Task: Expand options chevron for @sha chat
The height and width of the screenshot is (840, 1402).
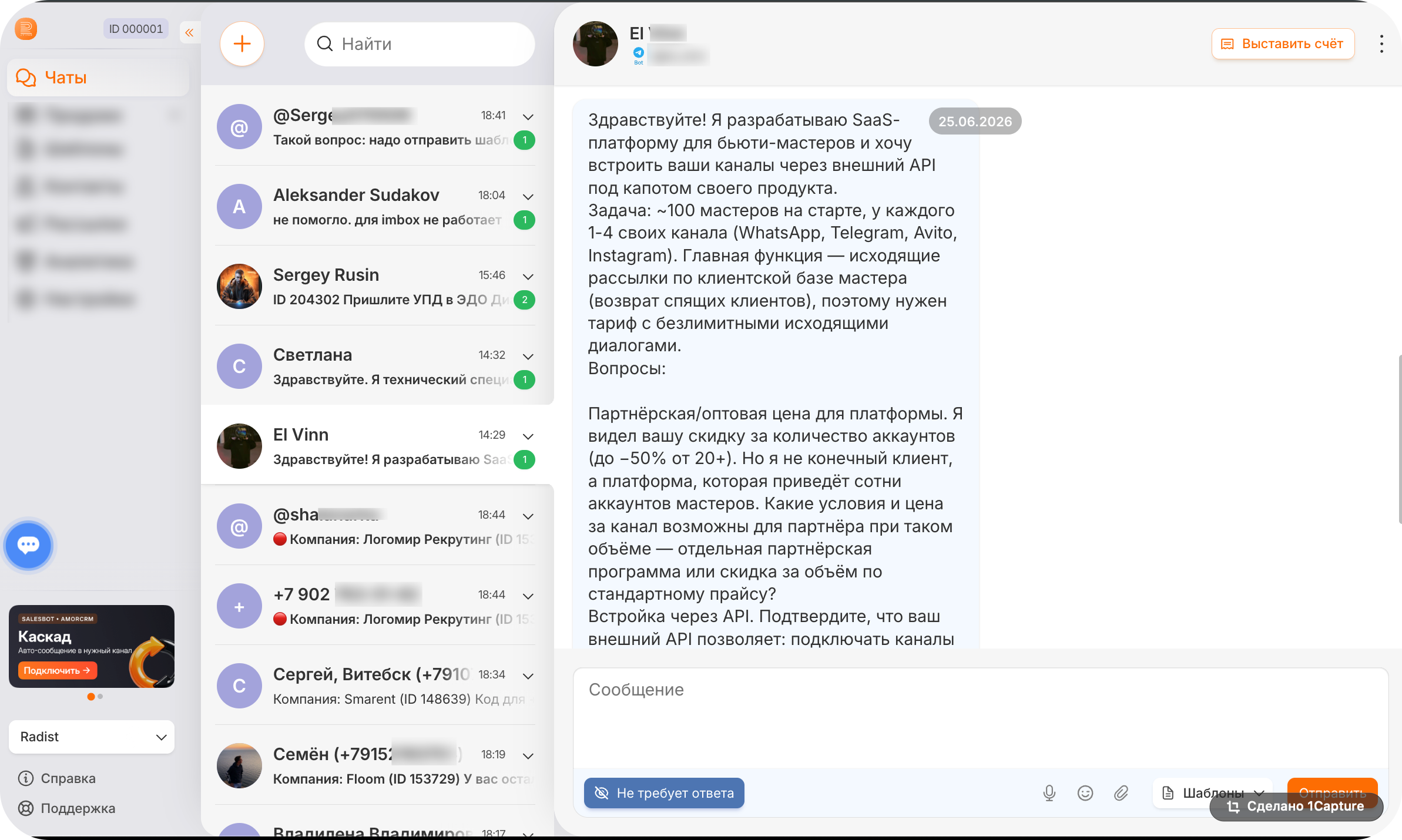Action: tap(528, 516)
